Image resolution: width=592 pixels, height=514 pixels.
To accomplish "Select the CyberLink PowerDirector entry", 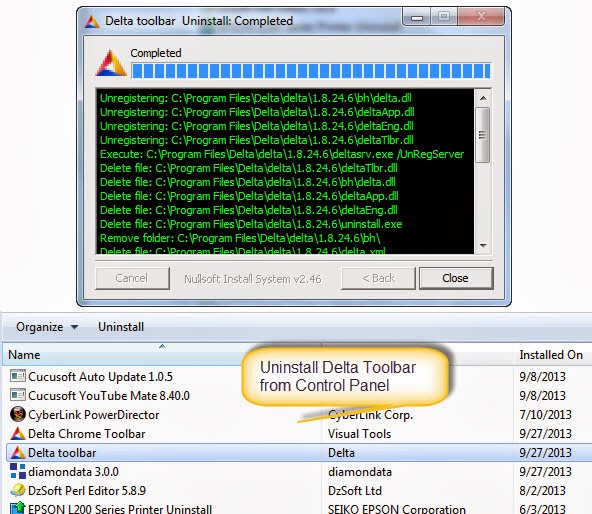I will tap(94, 415).
